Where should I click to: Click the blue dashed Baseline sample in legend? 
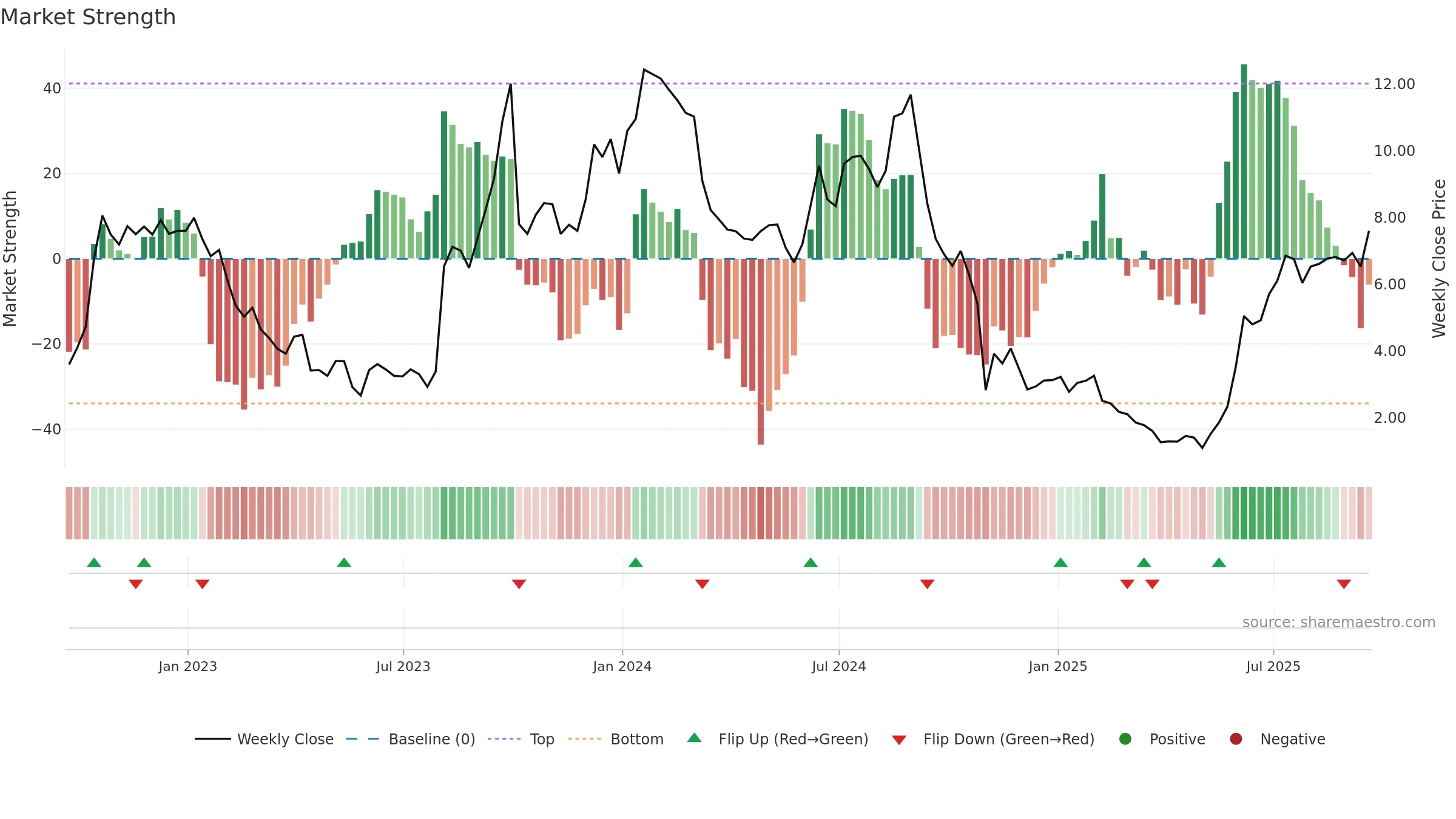pos(363,739)
